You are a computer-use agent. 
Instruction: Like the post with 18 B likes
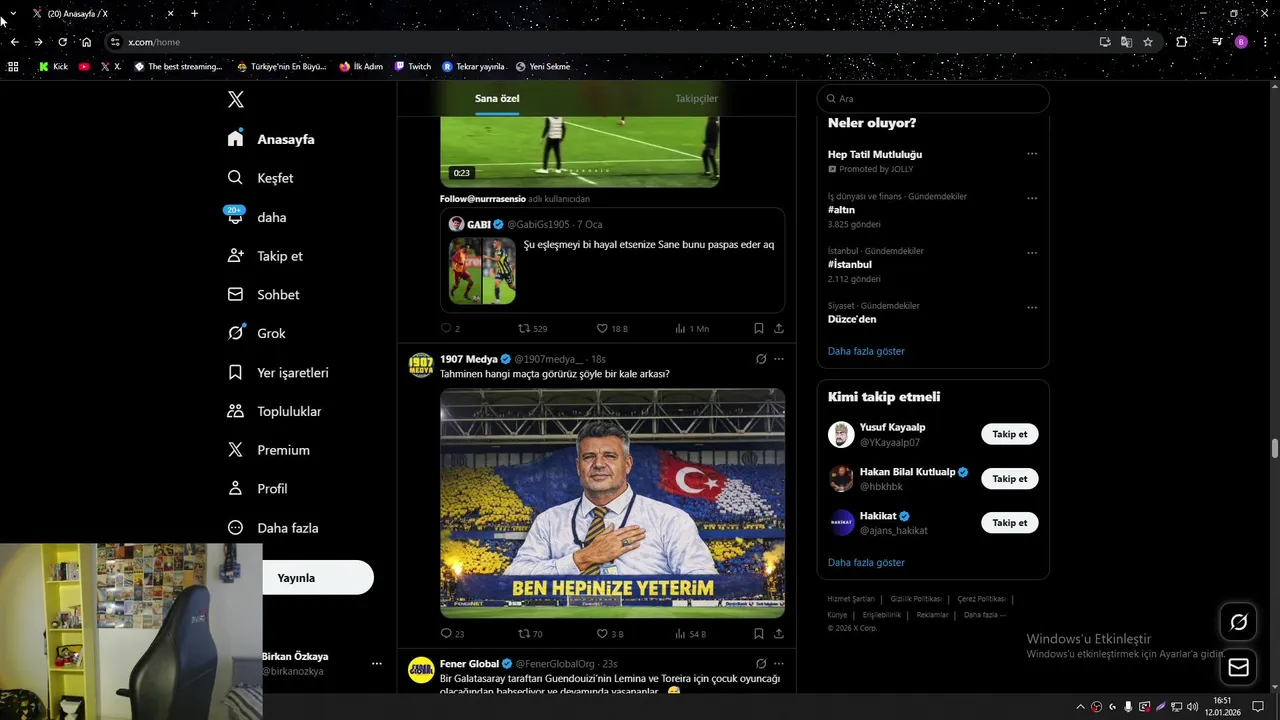(x=611, y=328)
